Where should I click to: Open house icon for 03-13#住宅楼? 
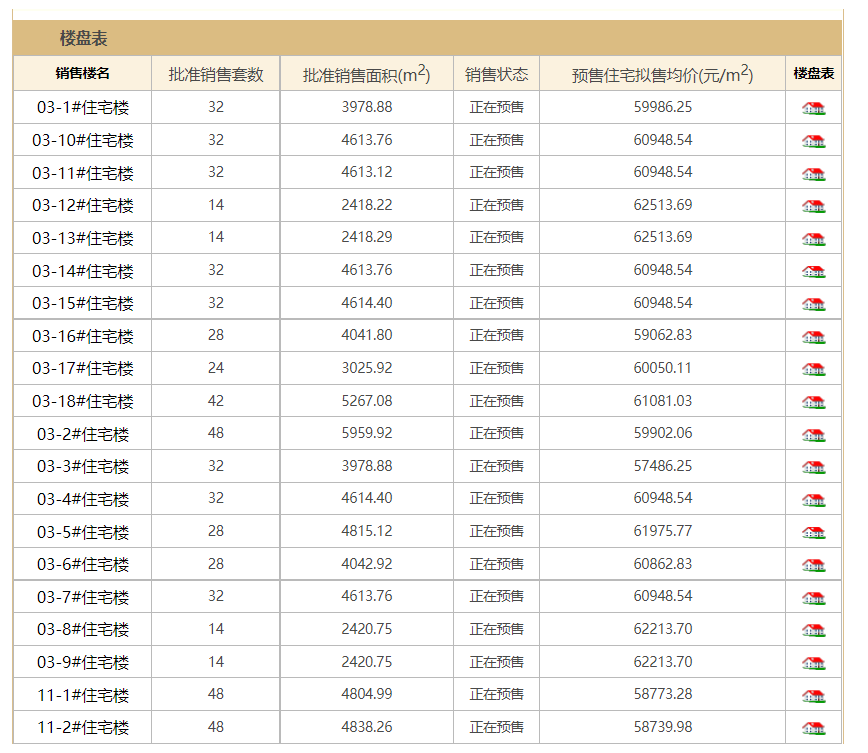(x=813, y=239)
